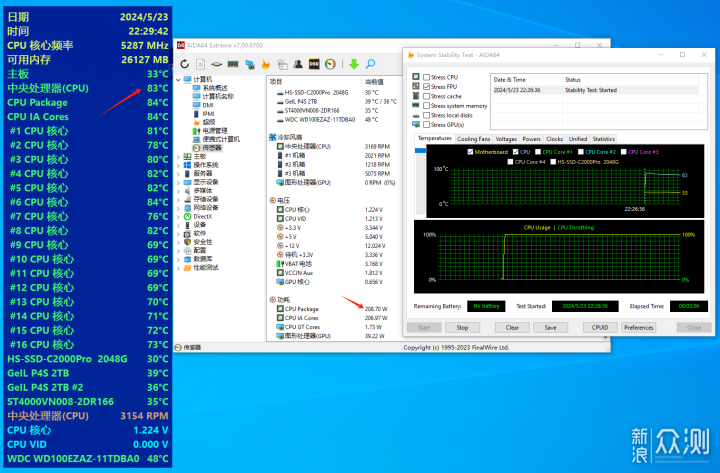Select 电源管理 power management tree item

point(215,131)
